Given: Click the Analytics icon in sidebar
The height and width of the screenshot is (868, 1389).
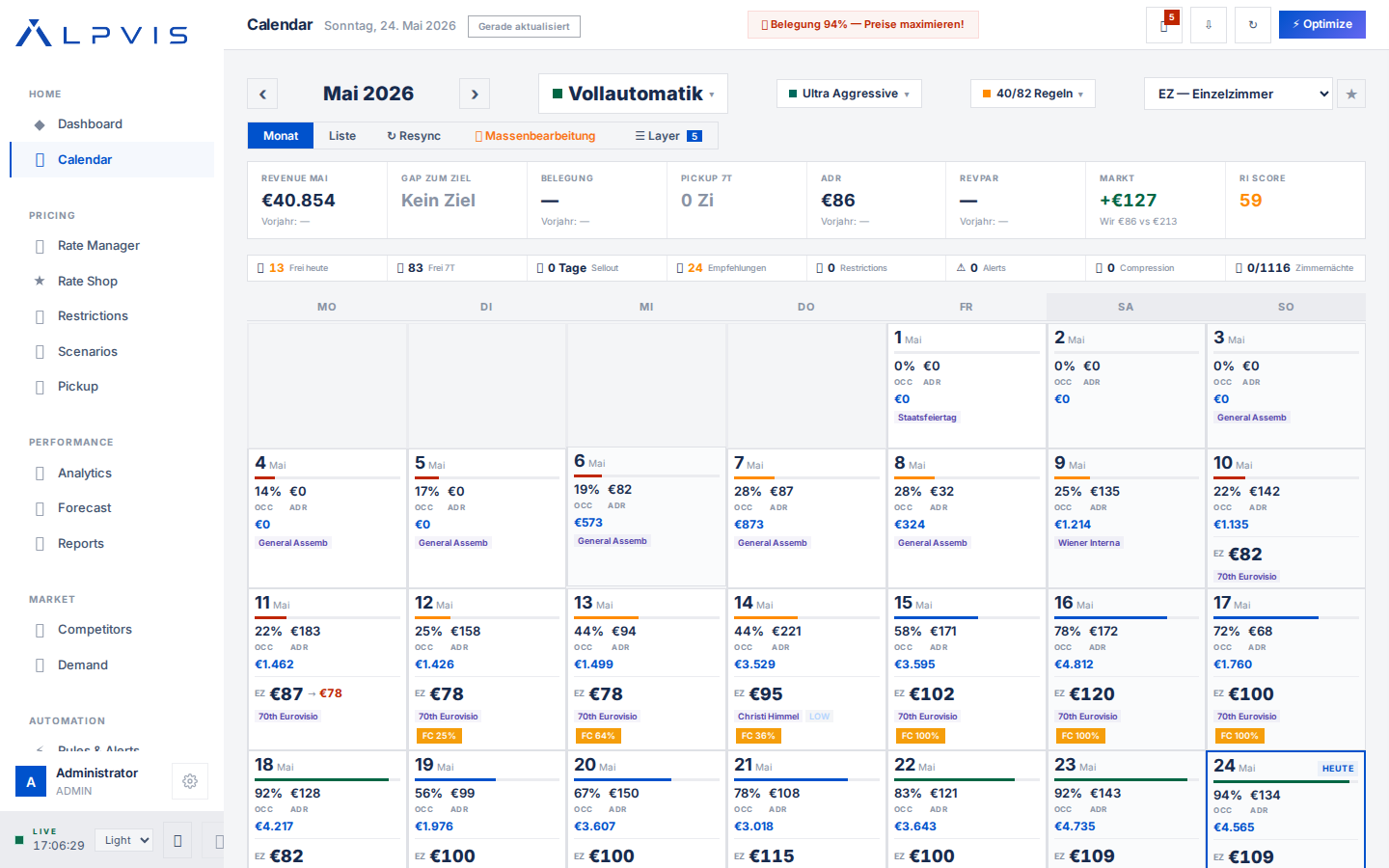Looking at the screenshot, I should (x=40, y=474).
